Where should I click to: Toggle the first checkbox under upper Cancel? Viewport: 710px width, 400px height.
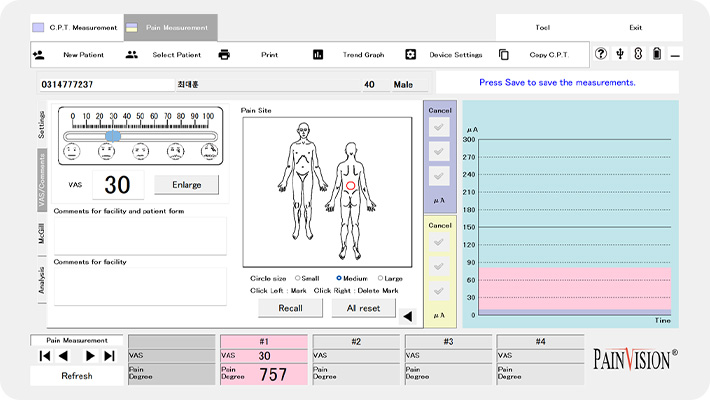[440, 127]
